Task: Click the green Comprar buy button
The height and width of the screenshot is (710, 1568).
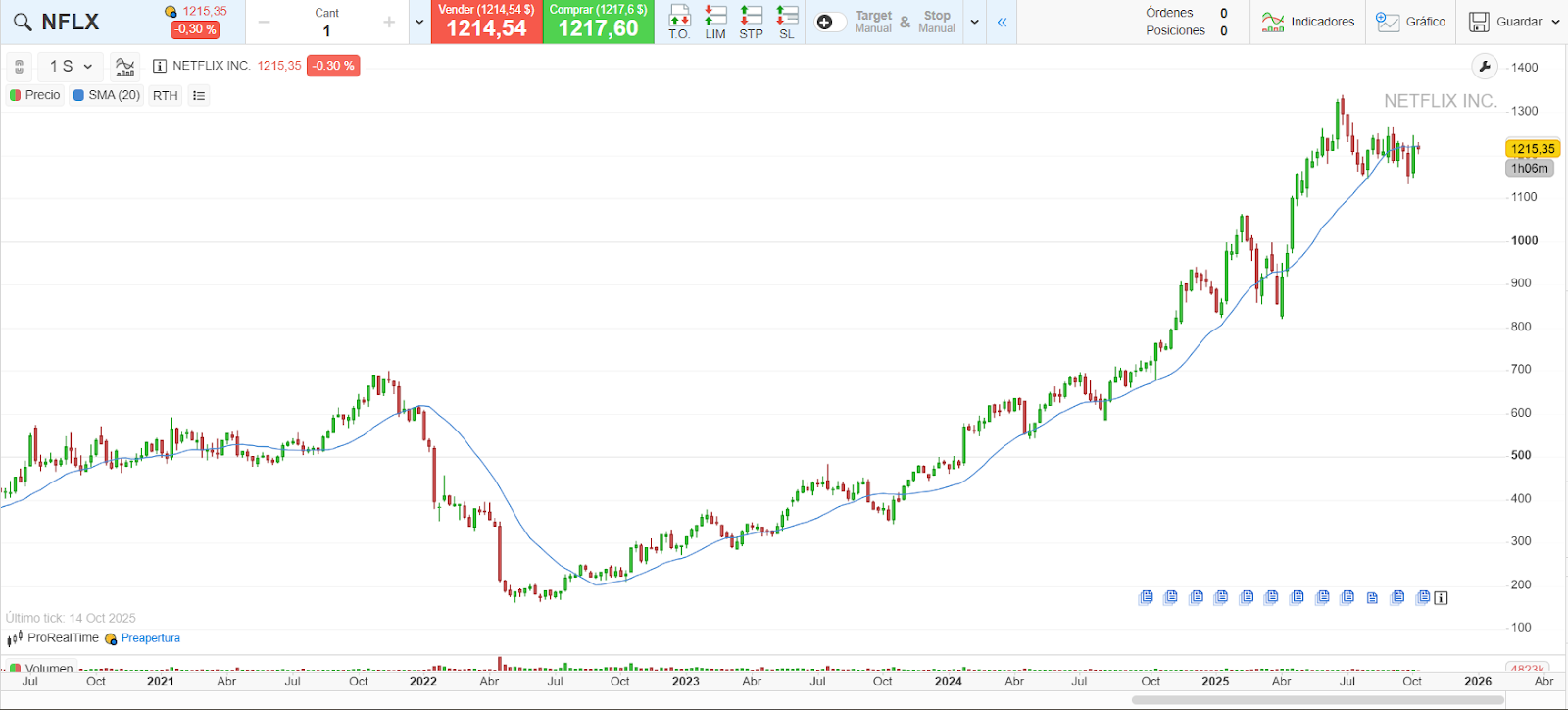Action: tap(598, 22)
